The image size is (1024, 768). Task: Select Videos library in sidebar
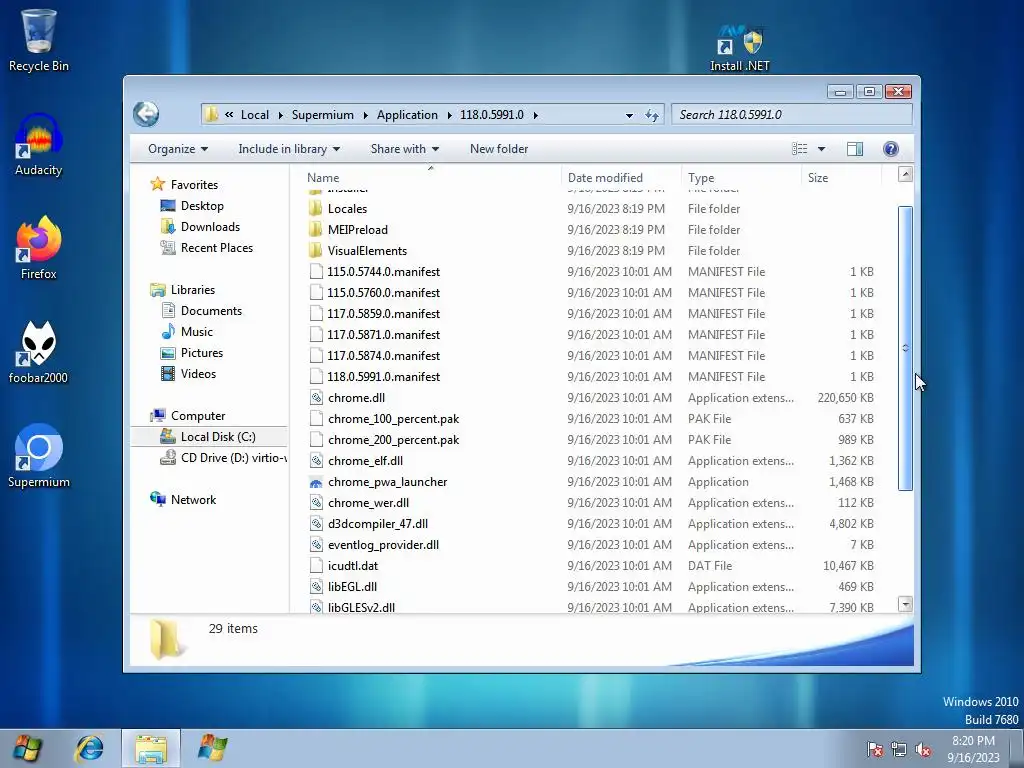(188, 374)
